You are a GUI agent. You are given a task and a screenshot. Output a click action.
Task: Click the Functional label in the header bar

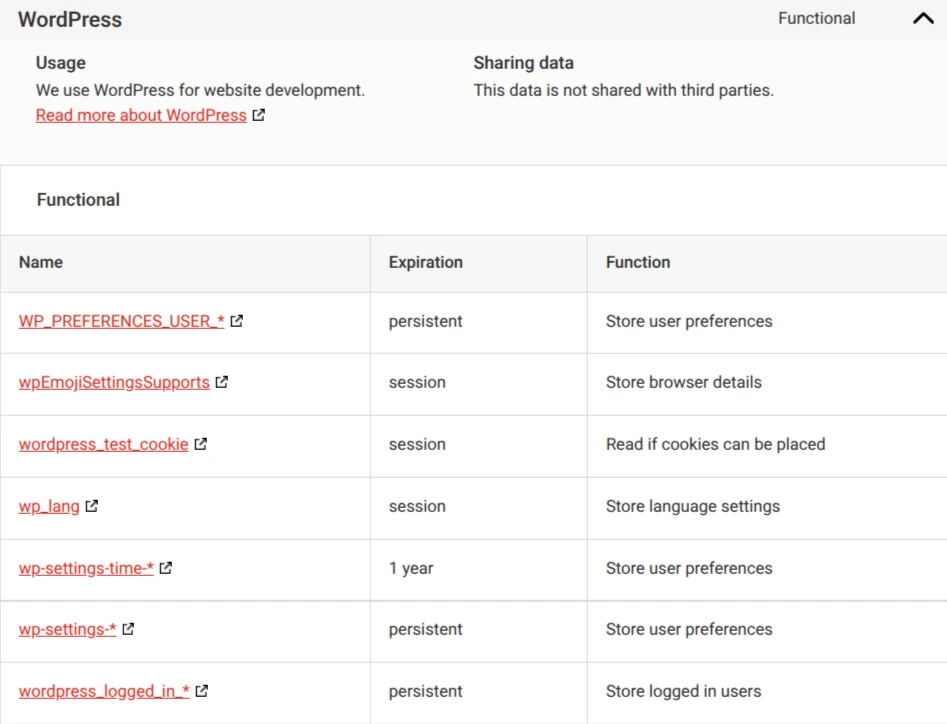[x=817, y=18]
